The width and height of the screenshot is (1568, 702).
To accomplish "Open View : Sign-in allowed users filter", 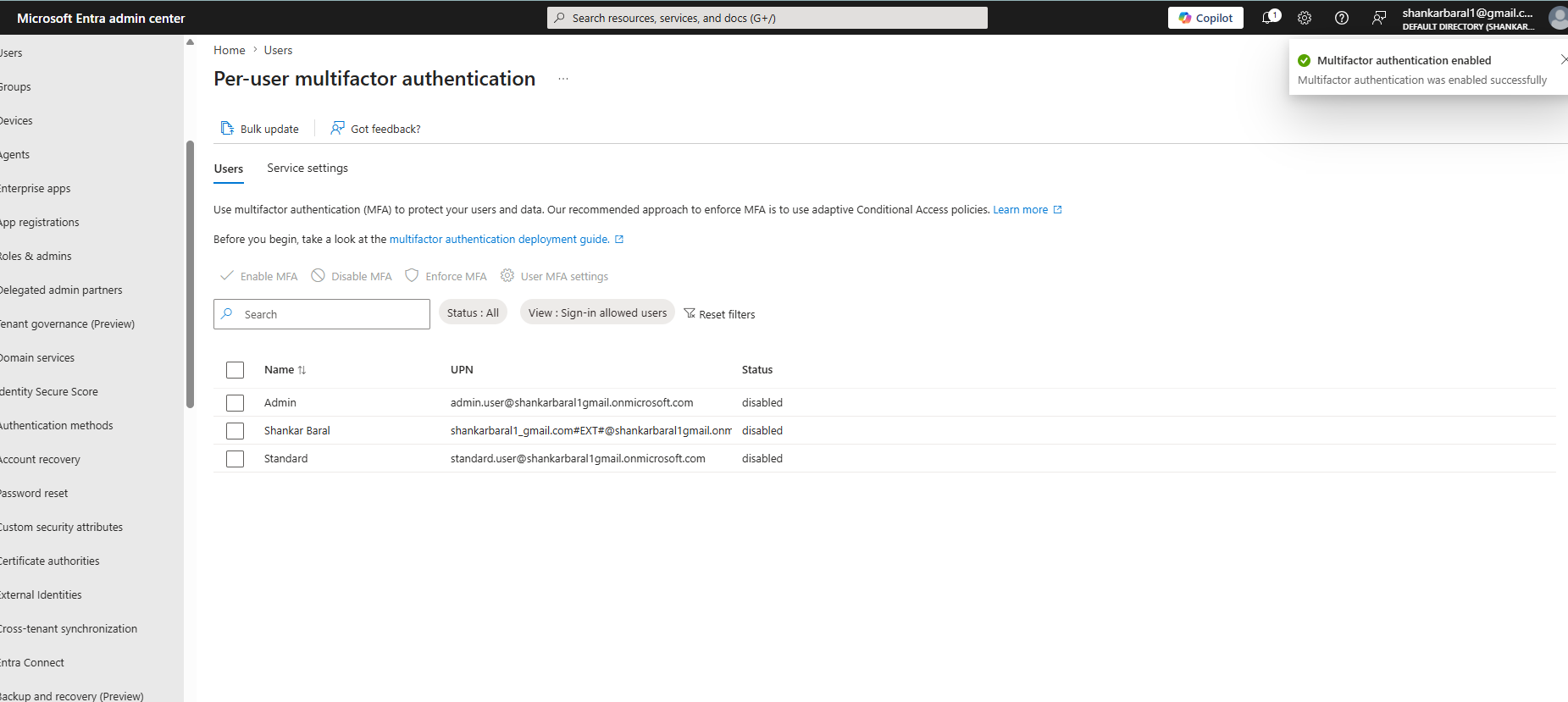I will point(597,312).
